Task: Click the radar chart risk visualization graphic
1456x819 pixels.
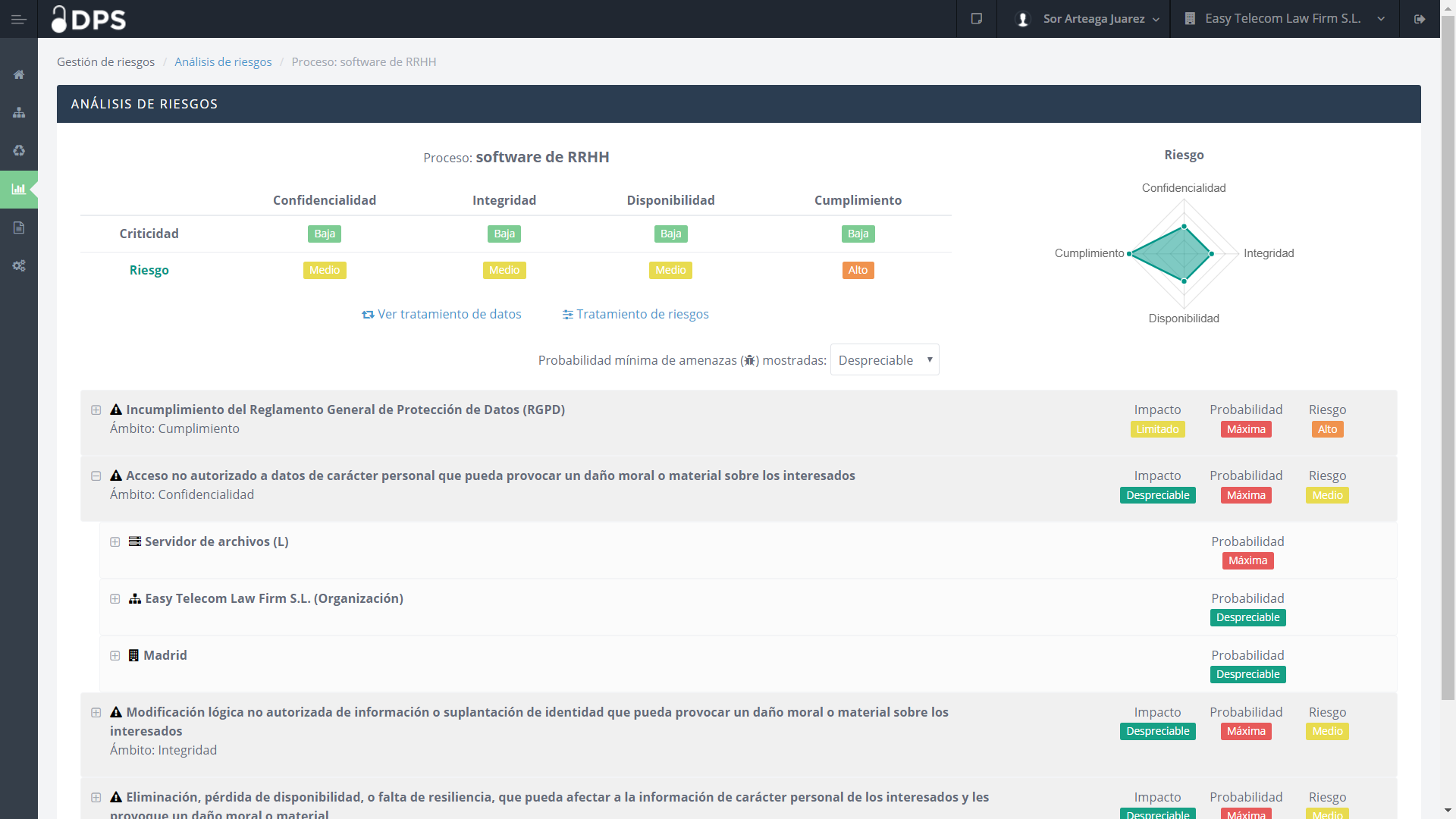Action: (x=1183, y=253)
